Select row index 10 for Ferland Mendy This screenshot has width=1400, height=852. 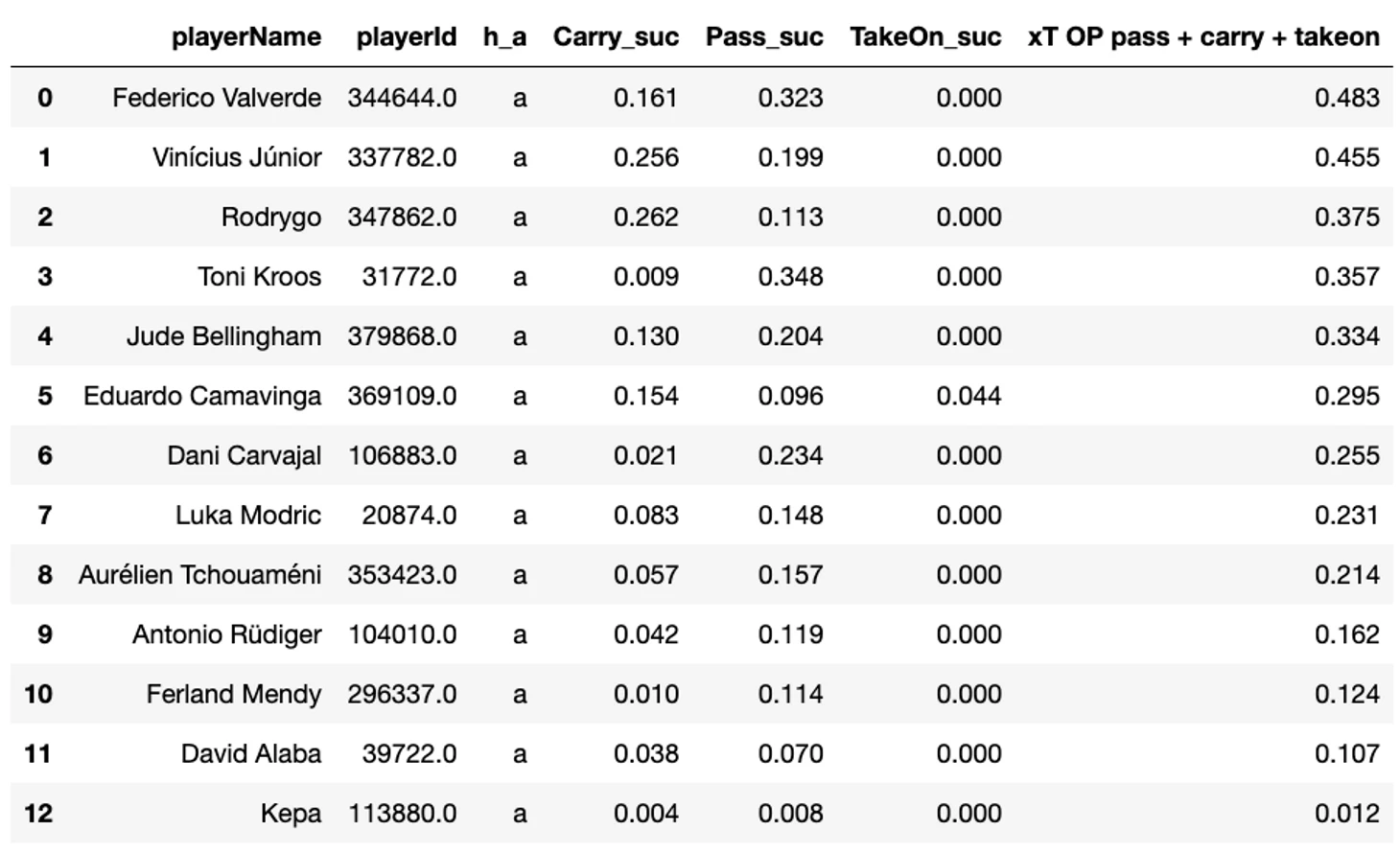point(38,694)
